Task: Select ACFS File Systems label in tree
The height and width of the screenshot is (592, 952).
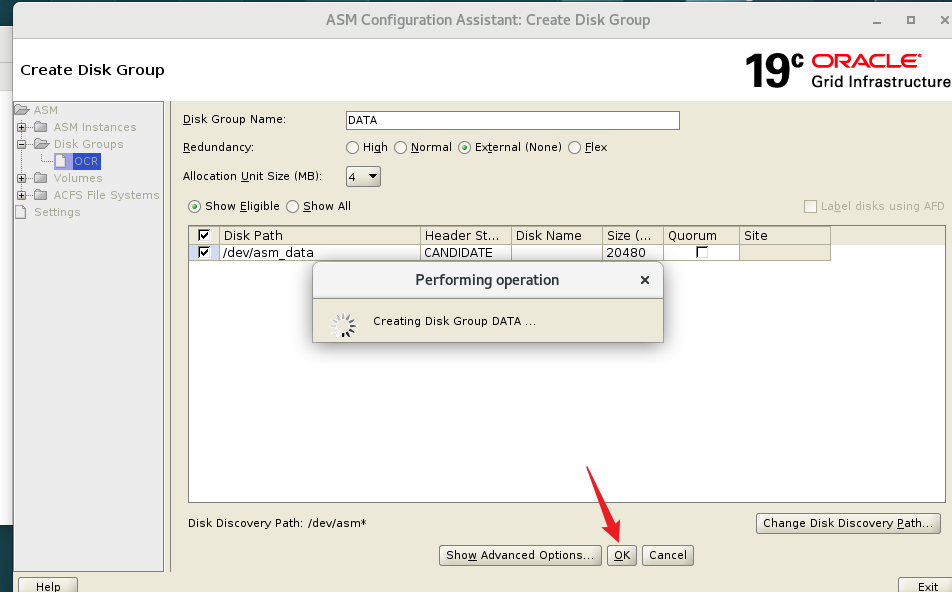Action: click(106, 195)
